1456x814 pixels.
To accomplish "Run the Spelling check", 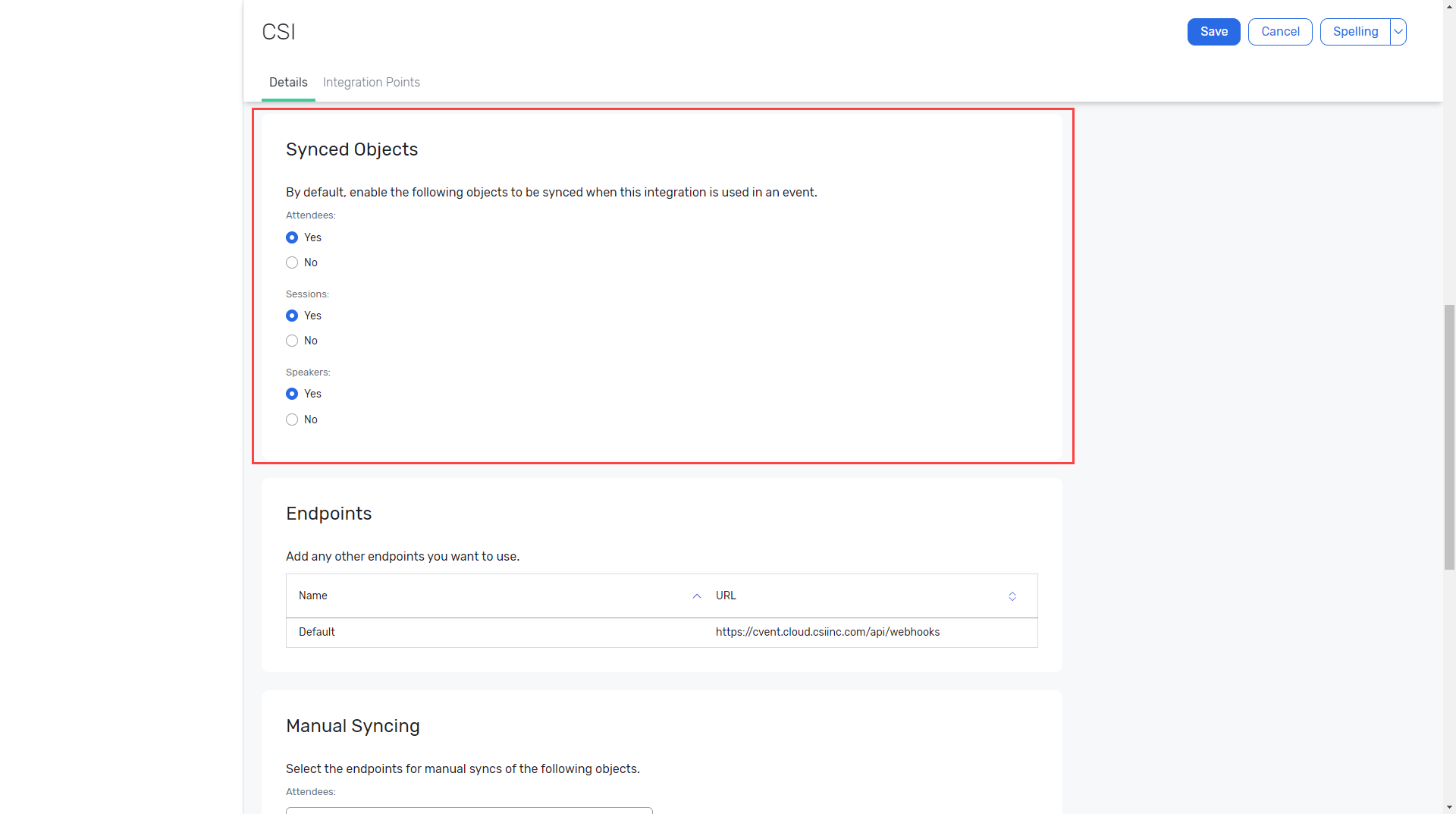I will pyautogui.click(x=1355, y=32).
